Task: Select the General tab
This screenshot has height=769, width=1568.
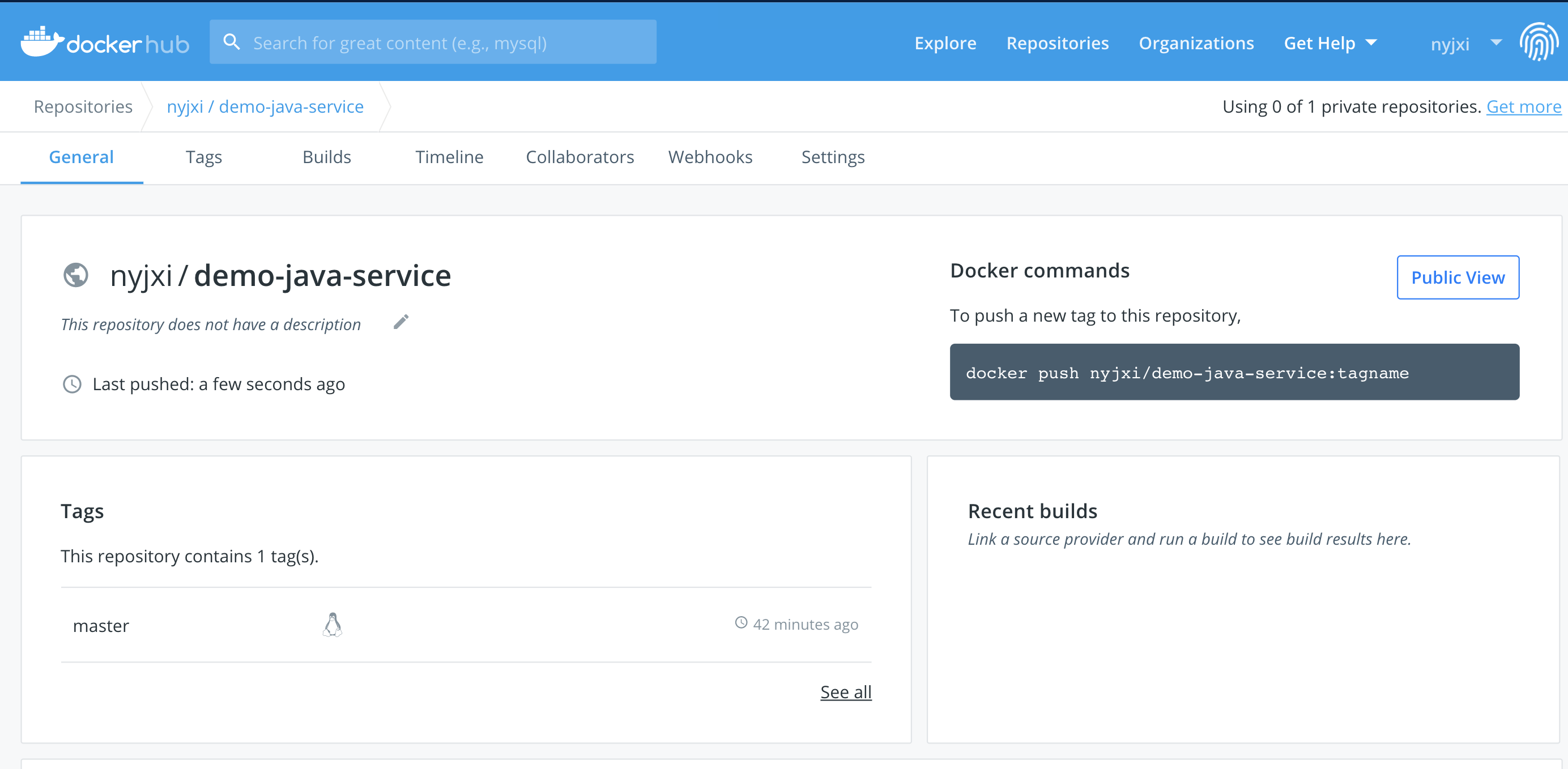Action: click(82, 157)
